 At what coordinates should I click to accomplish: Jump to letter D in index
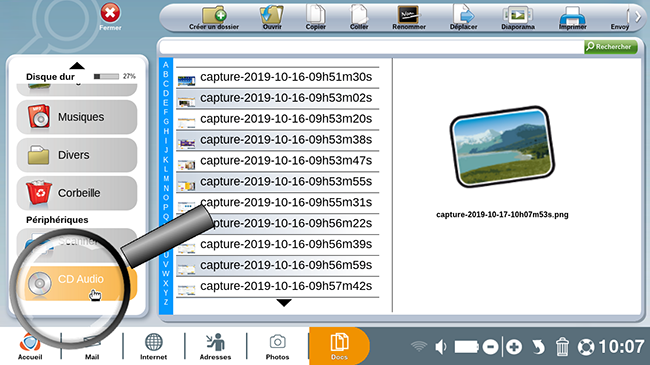(x=166, y=93)
